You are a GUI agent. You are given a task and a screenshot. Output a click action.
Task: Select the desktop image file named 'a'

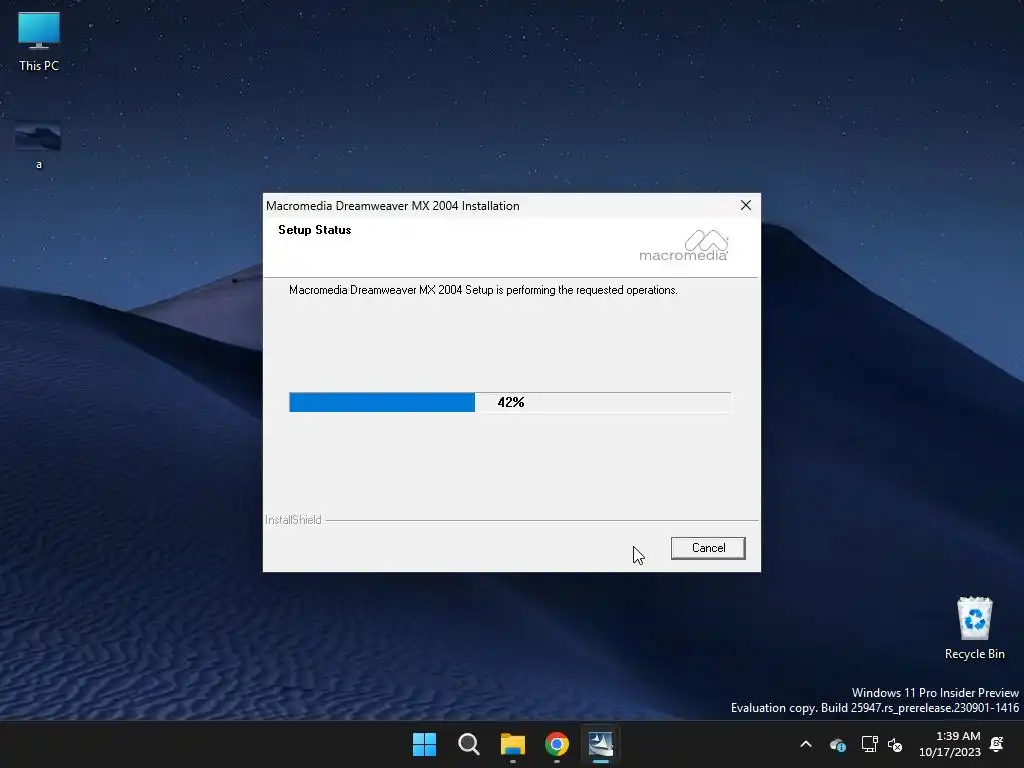pyautogui.click(x=39, y=145)
